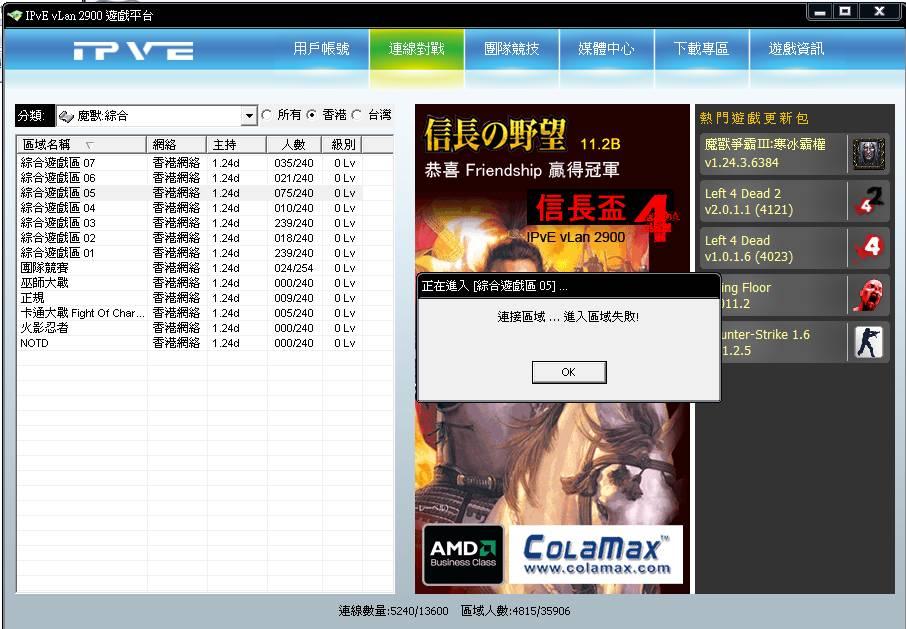Screen dimensions: 906x629
Task: Open the 分類 category dropdown arrow
Action: (x=249, y=116)
